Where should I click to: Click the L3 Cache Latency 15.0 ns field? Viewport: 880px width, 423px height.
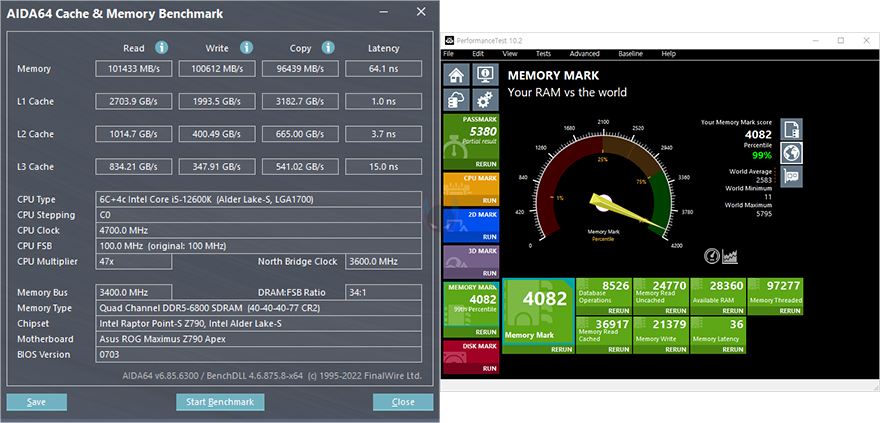(x=383, y=167)
